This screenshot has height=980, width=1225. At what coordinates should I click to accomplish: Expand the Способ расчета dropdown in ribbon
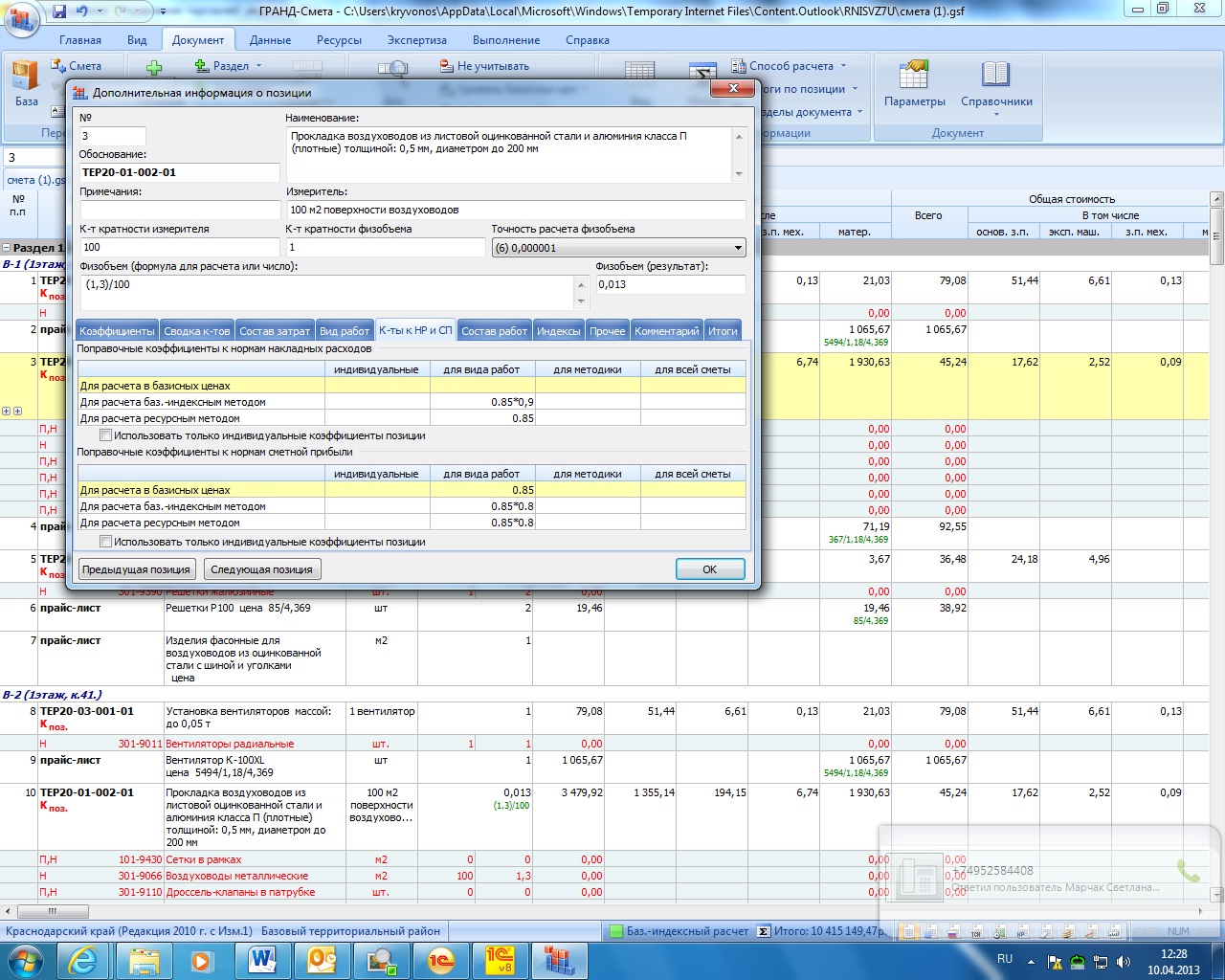(843, 66)
